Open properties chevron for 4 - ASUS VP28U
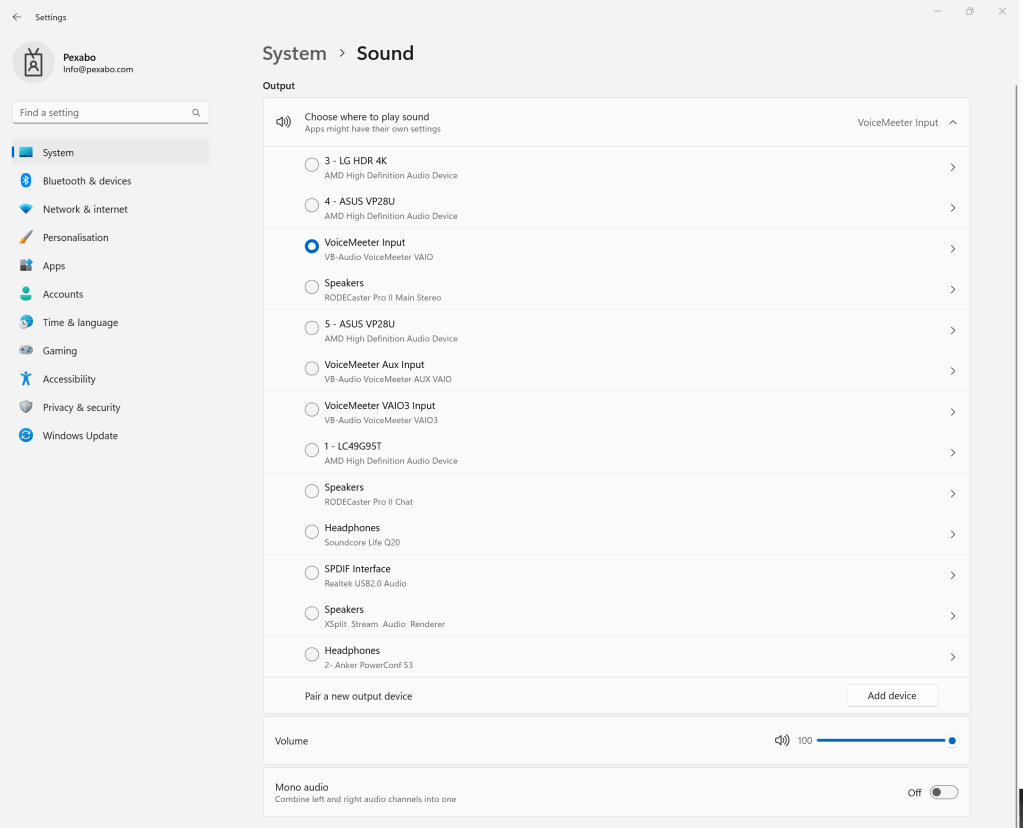 pyautogui.click(x=953, y=208)
